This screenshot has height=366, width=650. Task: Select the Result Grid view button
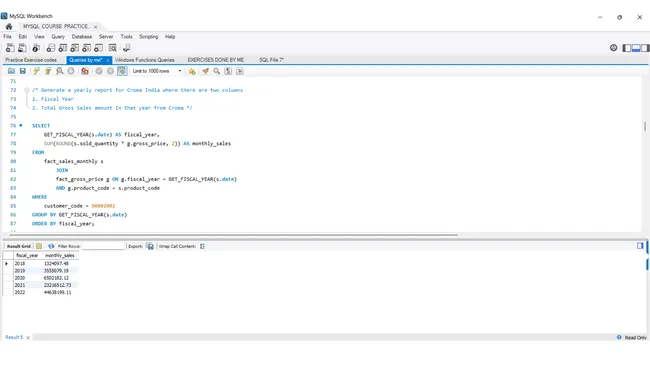(x=19, y=246)
